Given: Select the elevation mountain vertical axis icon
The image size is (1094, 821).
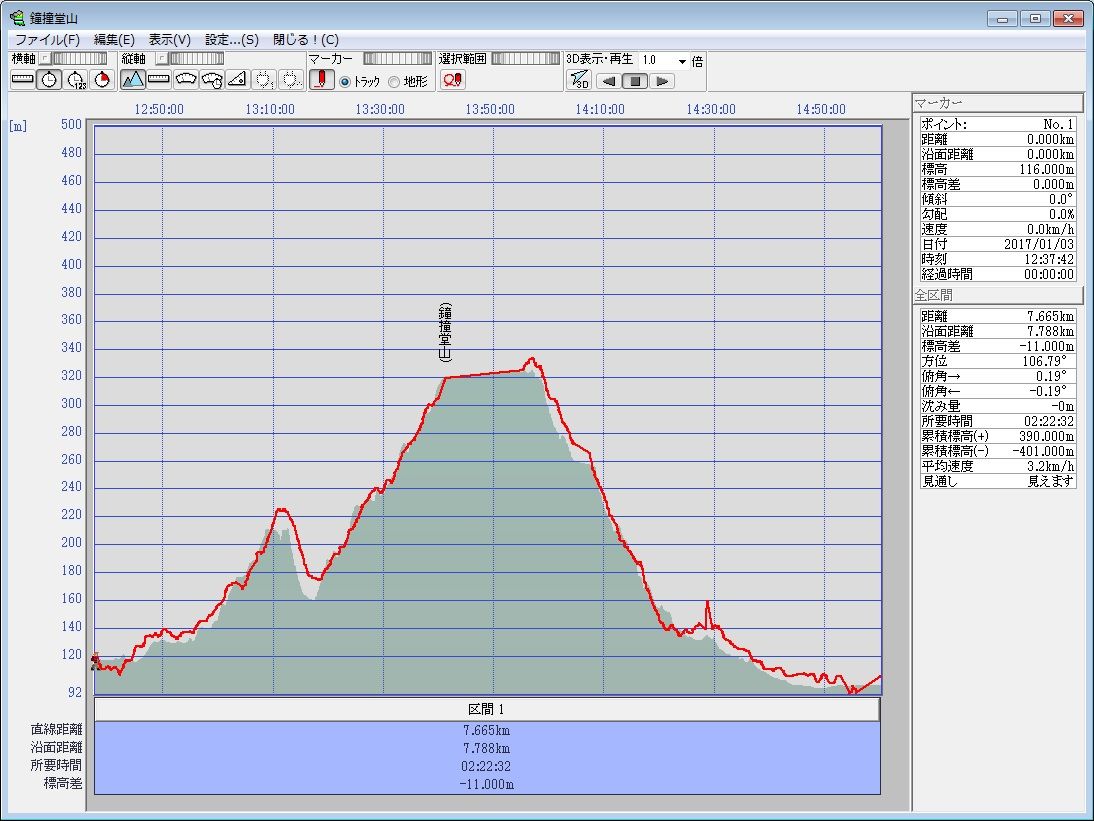Looking at the screenshot, I should 133,80.
